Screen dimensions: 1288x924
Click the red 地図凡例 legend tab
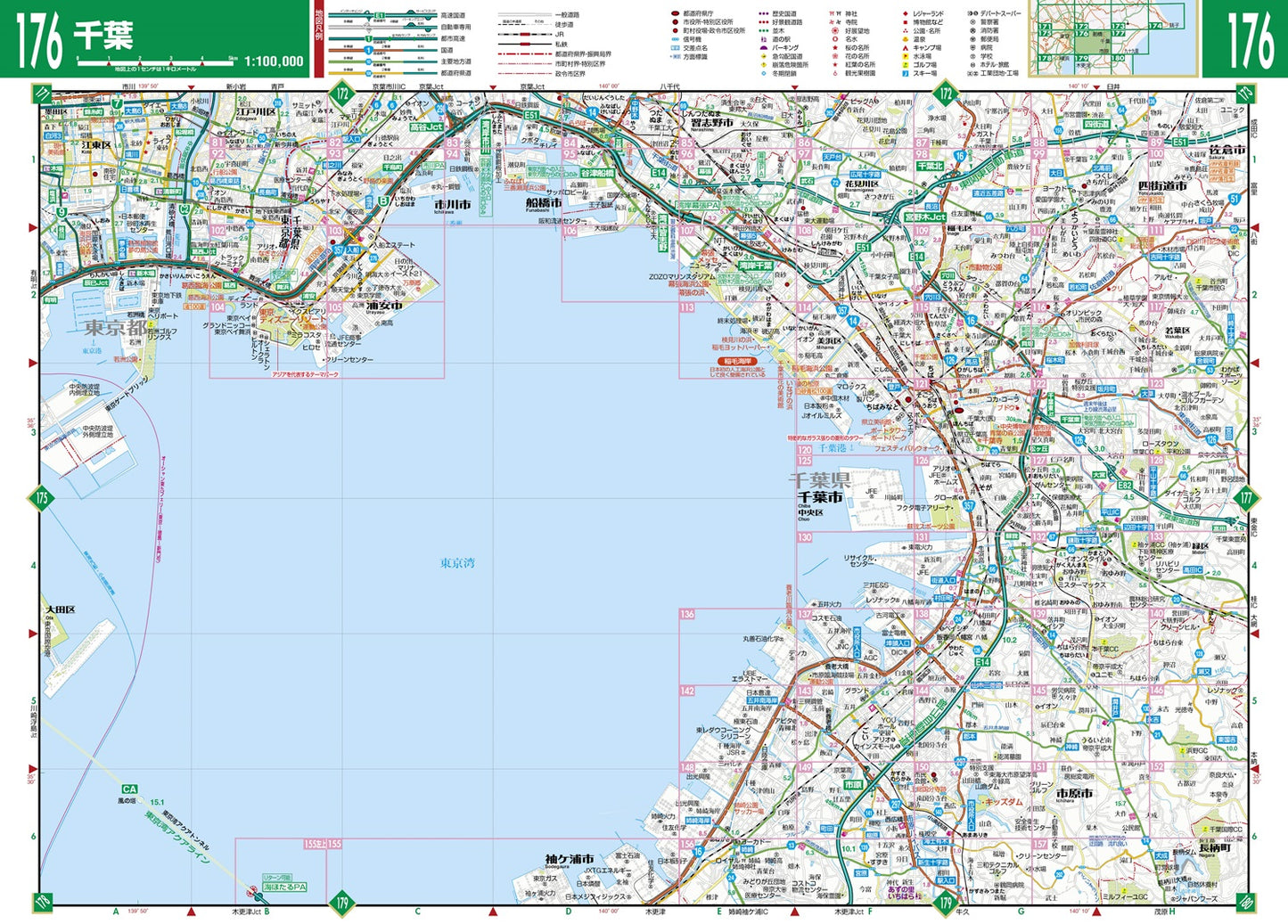(x=319, y=38)
